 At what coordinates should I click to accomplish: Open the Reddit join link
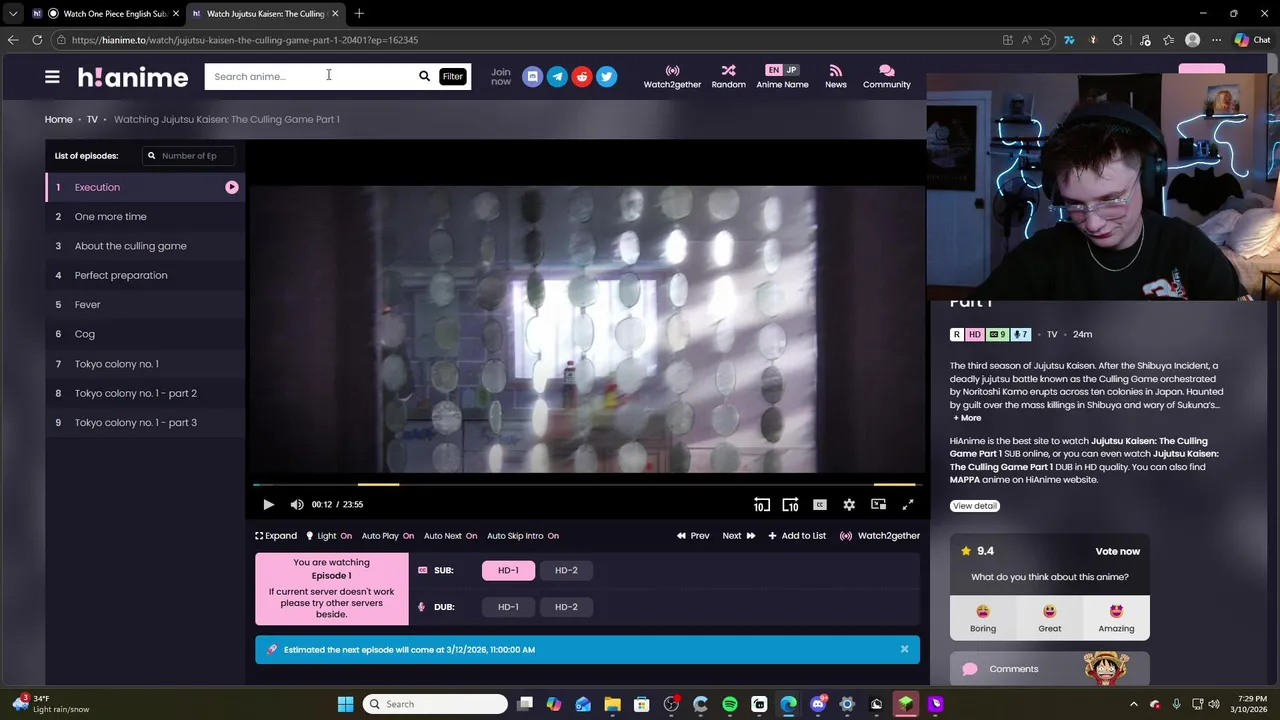tap(582, 76)
